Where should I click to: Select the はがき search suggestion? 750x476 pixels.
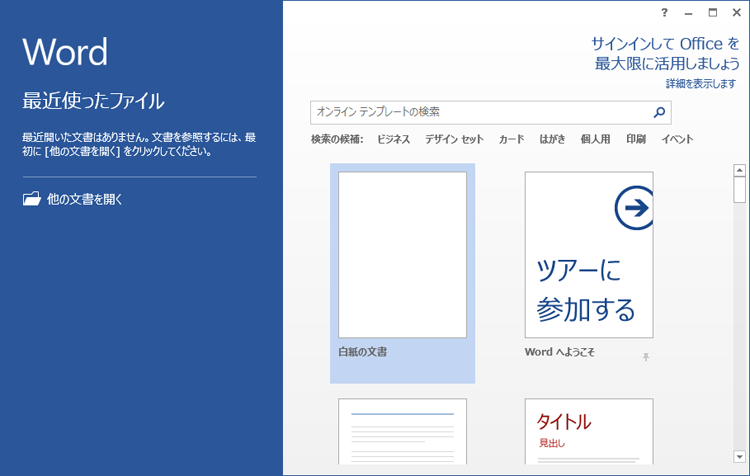tap(552, 139)
